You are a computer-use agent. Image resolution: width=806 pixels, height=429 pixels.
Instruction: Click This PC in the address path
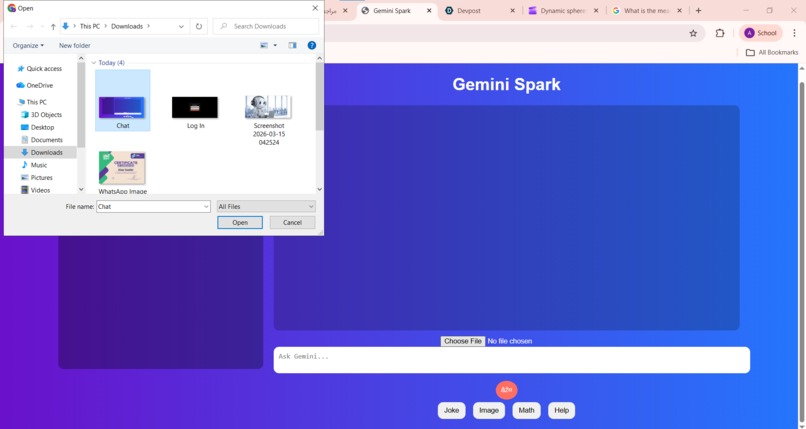pos(89,26)
